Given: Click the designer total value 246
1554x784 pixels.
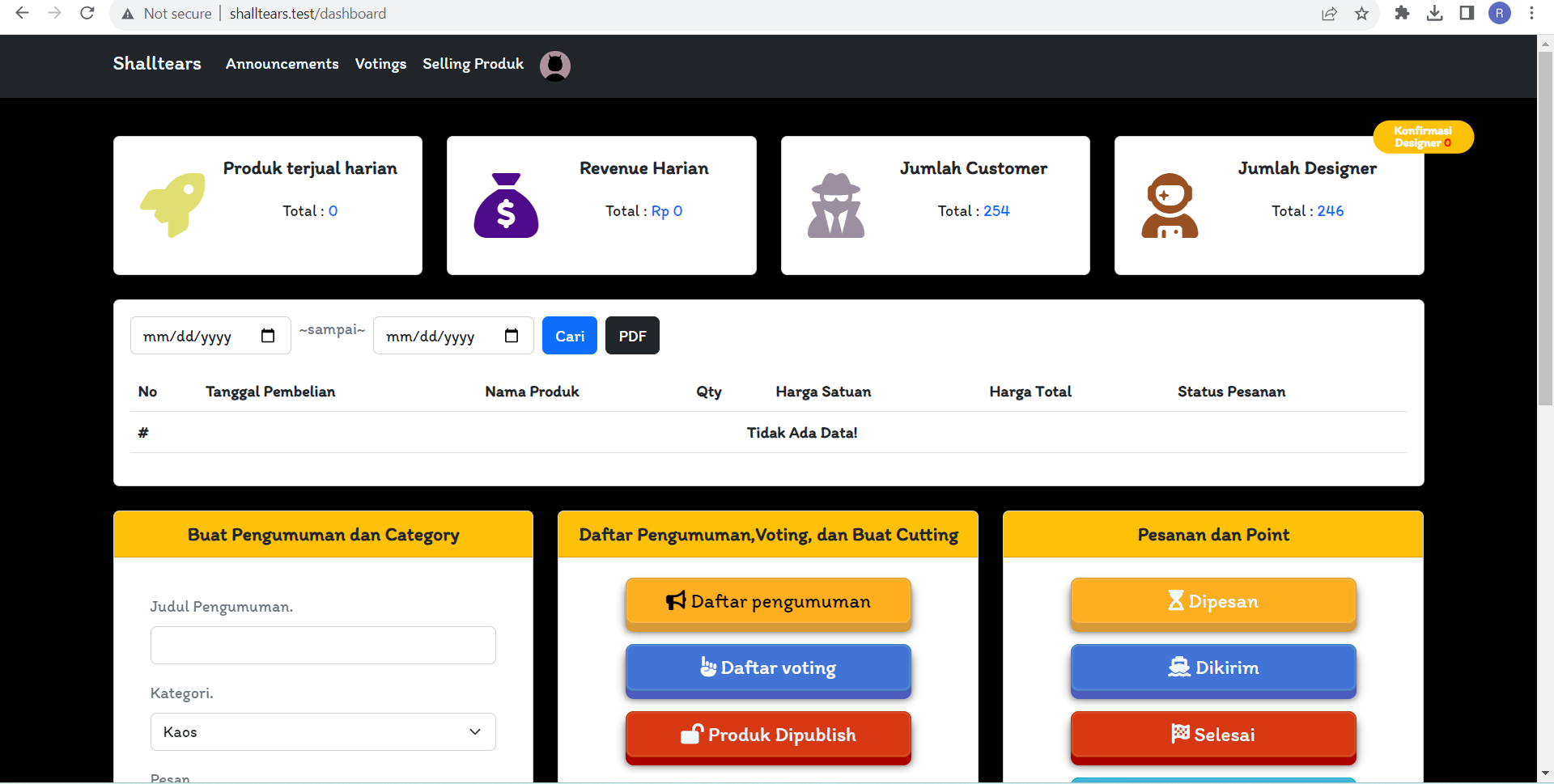Looking at the screenshot, I should 1330,211.
